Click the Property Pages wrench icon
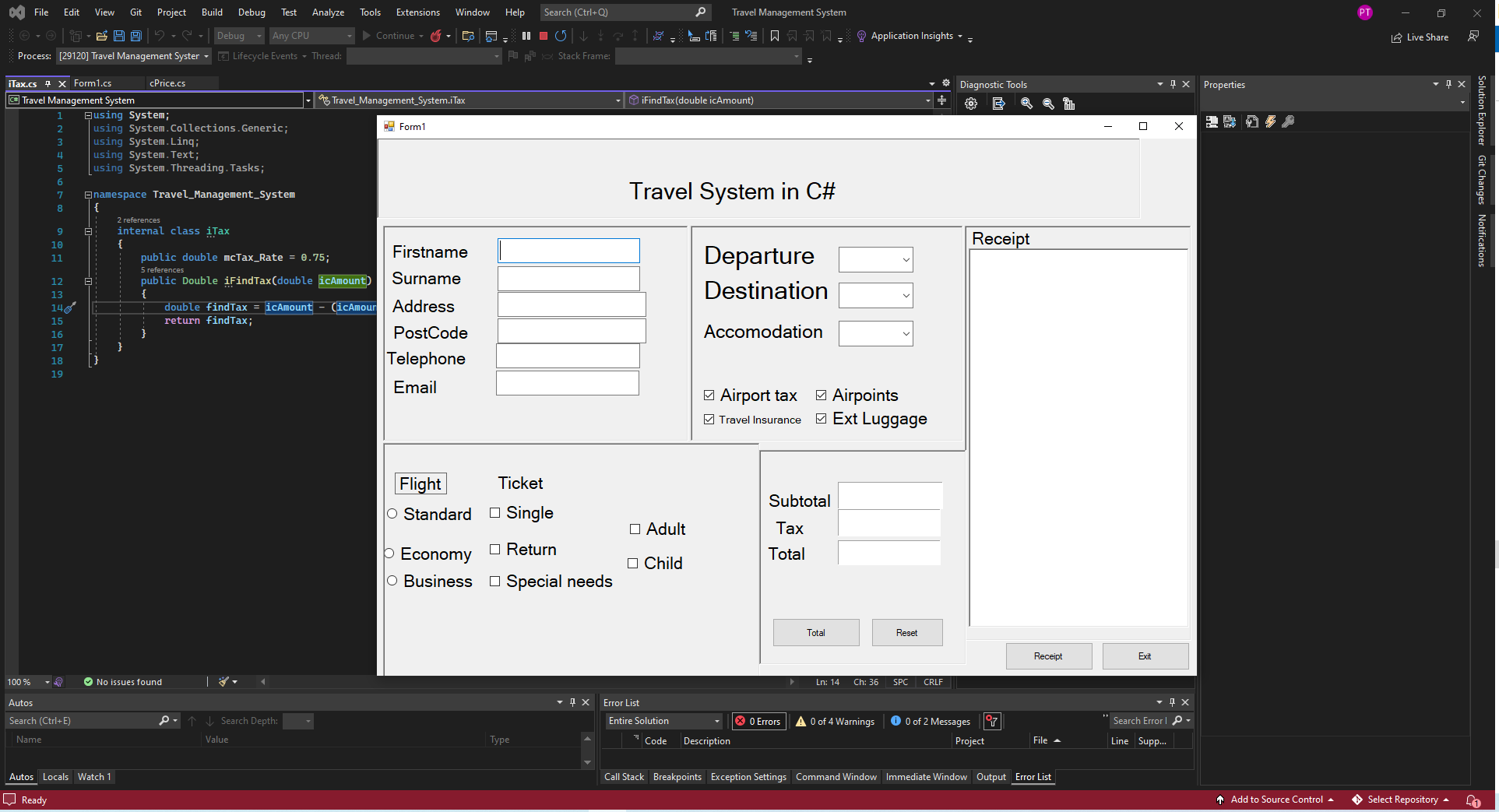 [1288, 121]
